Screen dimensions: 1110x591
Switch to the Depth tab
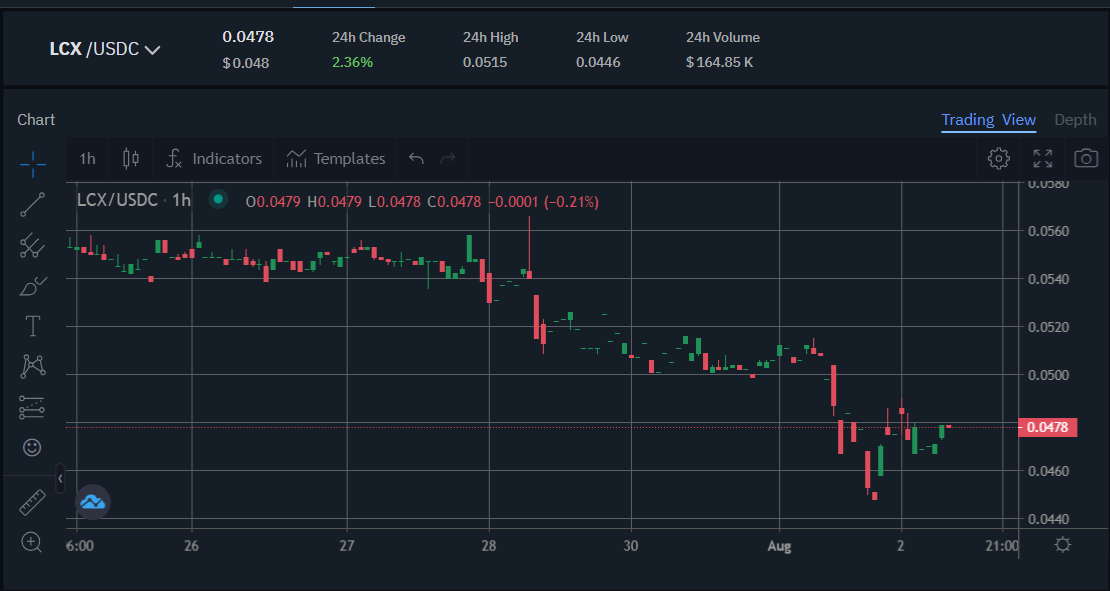tap(1075, 120)
